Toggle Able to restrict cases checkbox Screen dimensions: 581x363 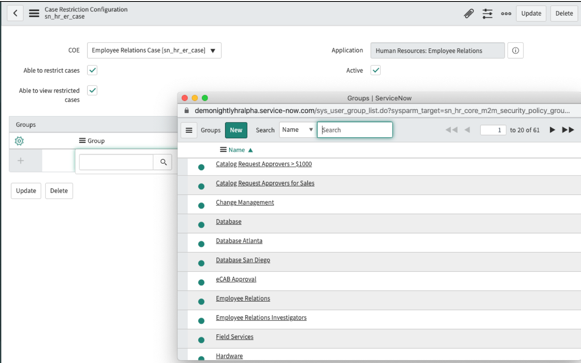92,70
